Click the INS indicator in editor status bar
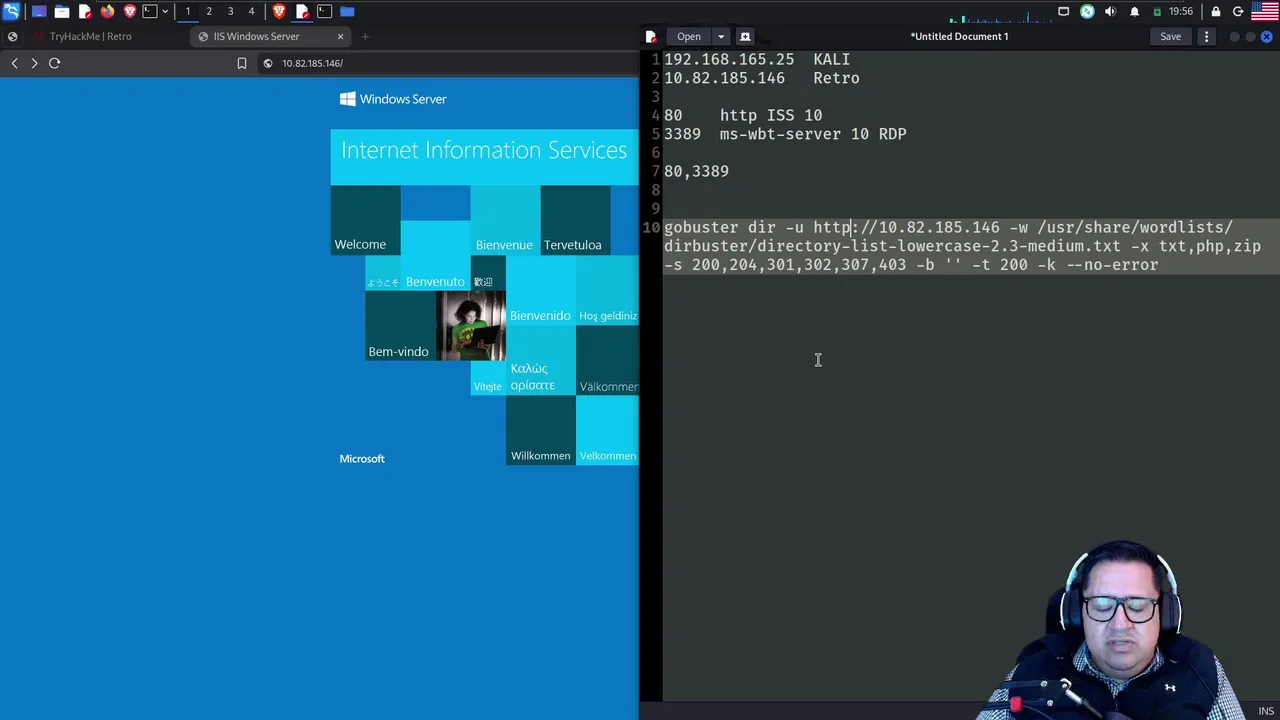1280x720 pixels. pos(1266,711)
